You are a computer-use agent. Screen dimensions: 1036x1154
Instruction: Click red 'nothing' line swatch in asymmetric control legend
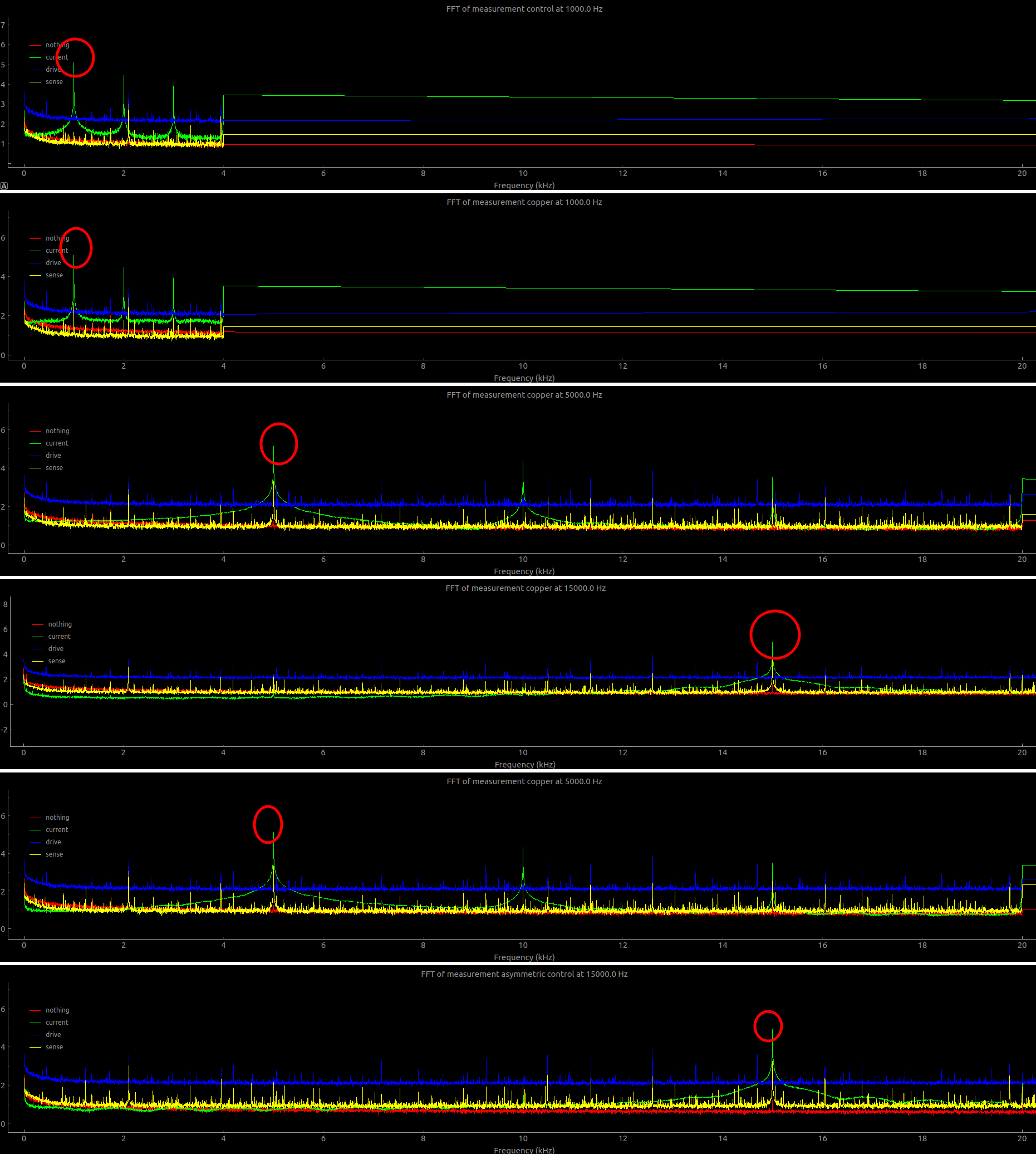coord(35,1010)
